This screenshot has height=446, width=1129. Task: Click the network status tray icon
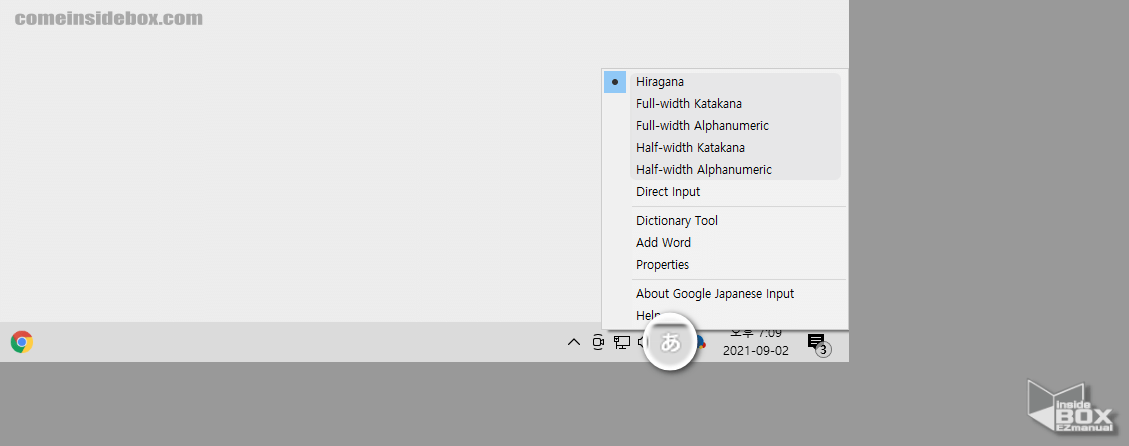tap(622, 342)
